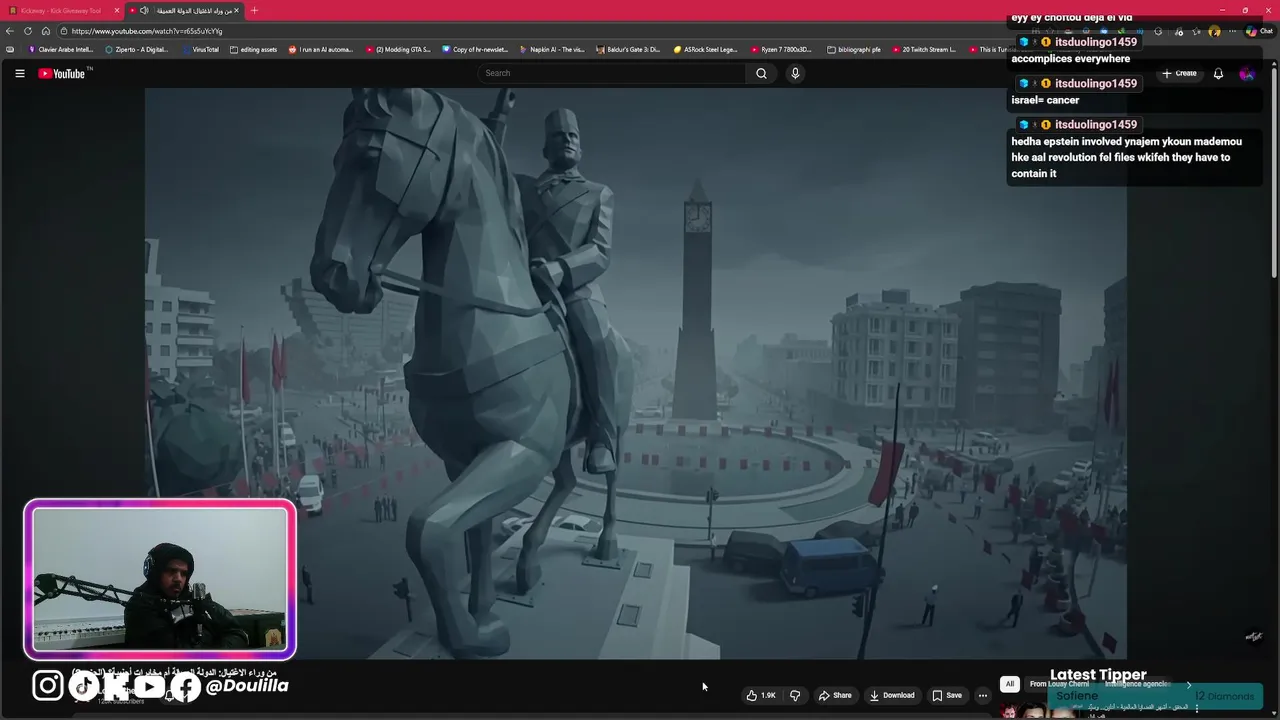Dislike the video with thumbs-down button
The image size is (1280, 720).
[x=795, y=695]
